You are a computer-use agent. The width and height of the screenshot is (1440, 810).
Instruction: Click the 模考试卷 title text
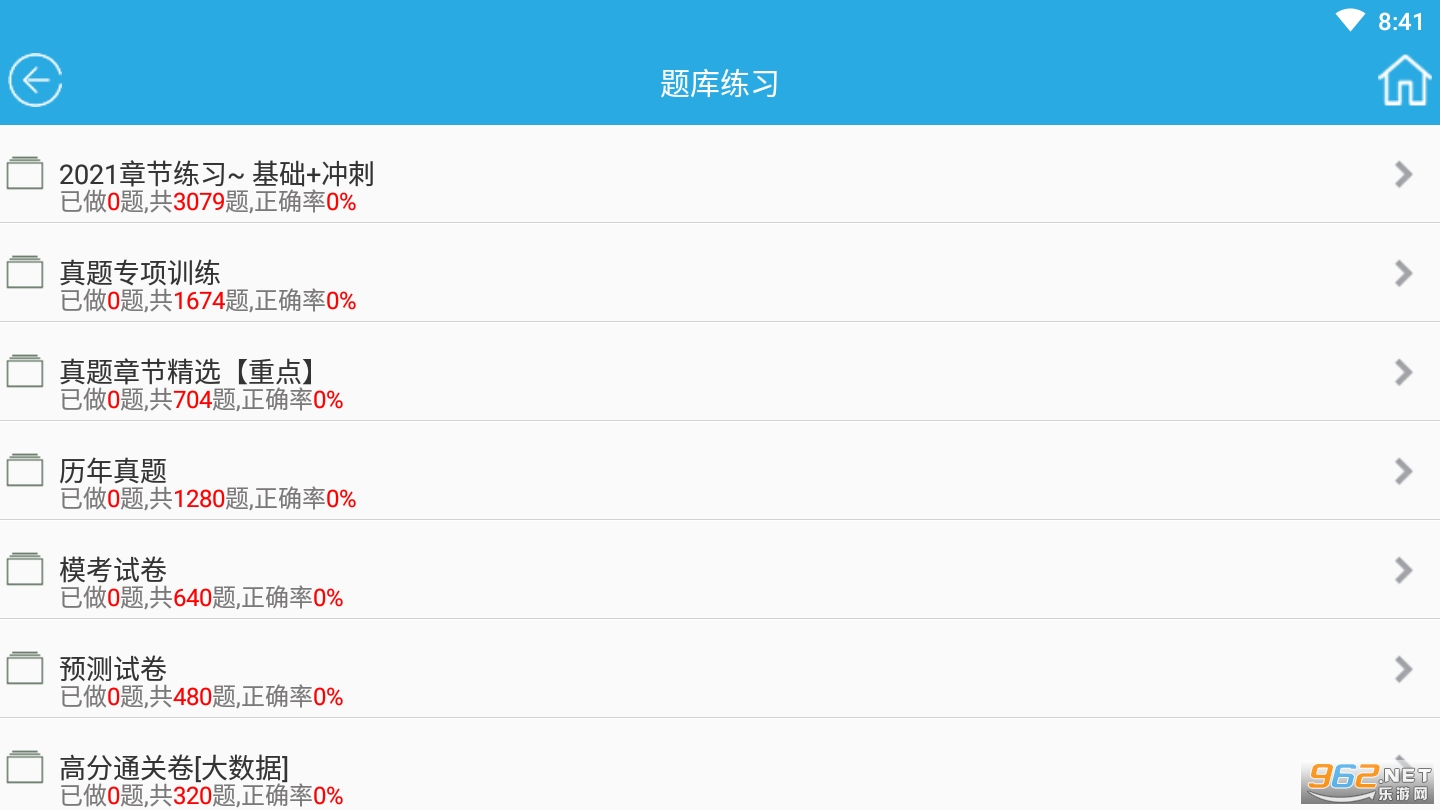113,570
